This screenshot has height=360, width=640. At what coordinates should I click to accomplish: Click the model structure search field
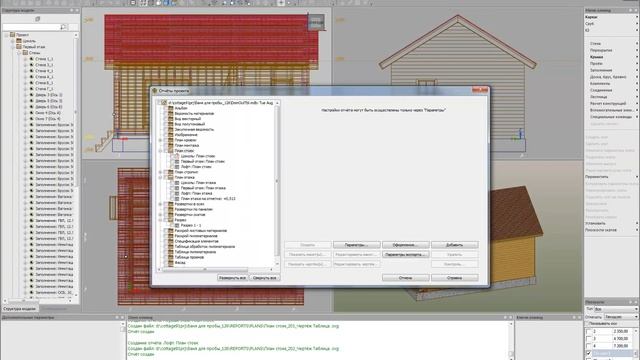31,27
